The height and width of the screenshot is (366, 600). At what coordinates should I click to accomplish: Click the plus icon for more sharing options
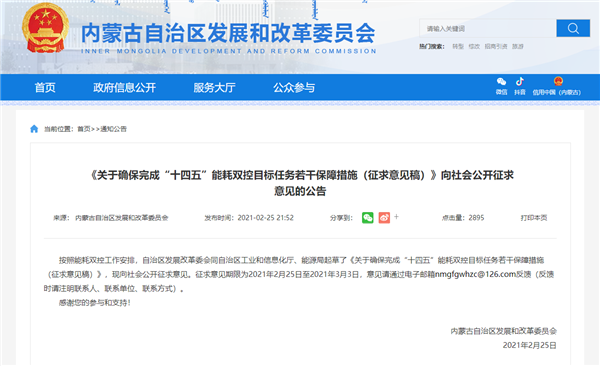396,217
